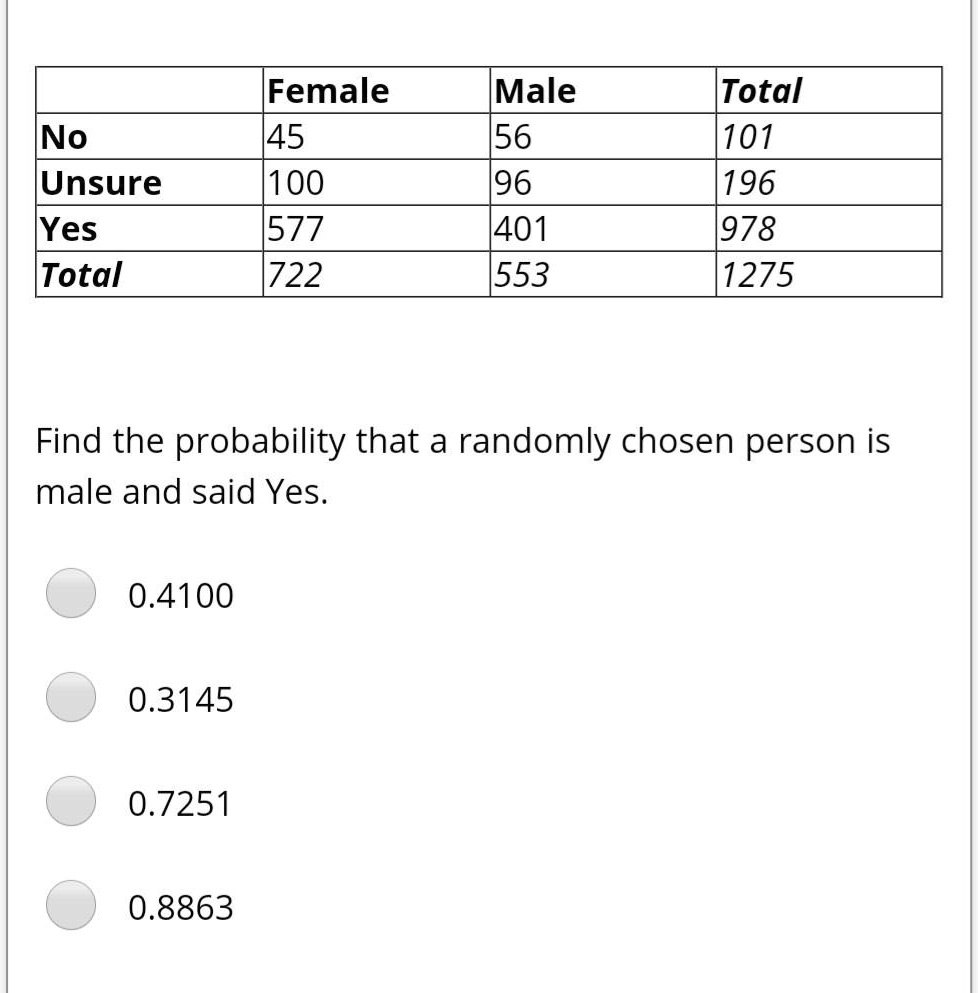The height and width of the screenshot is (993, 978).
Task: Click the No row label
Action: (63, 136)
